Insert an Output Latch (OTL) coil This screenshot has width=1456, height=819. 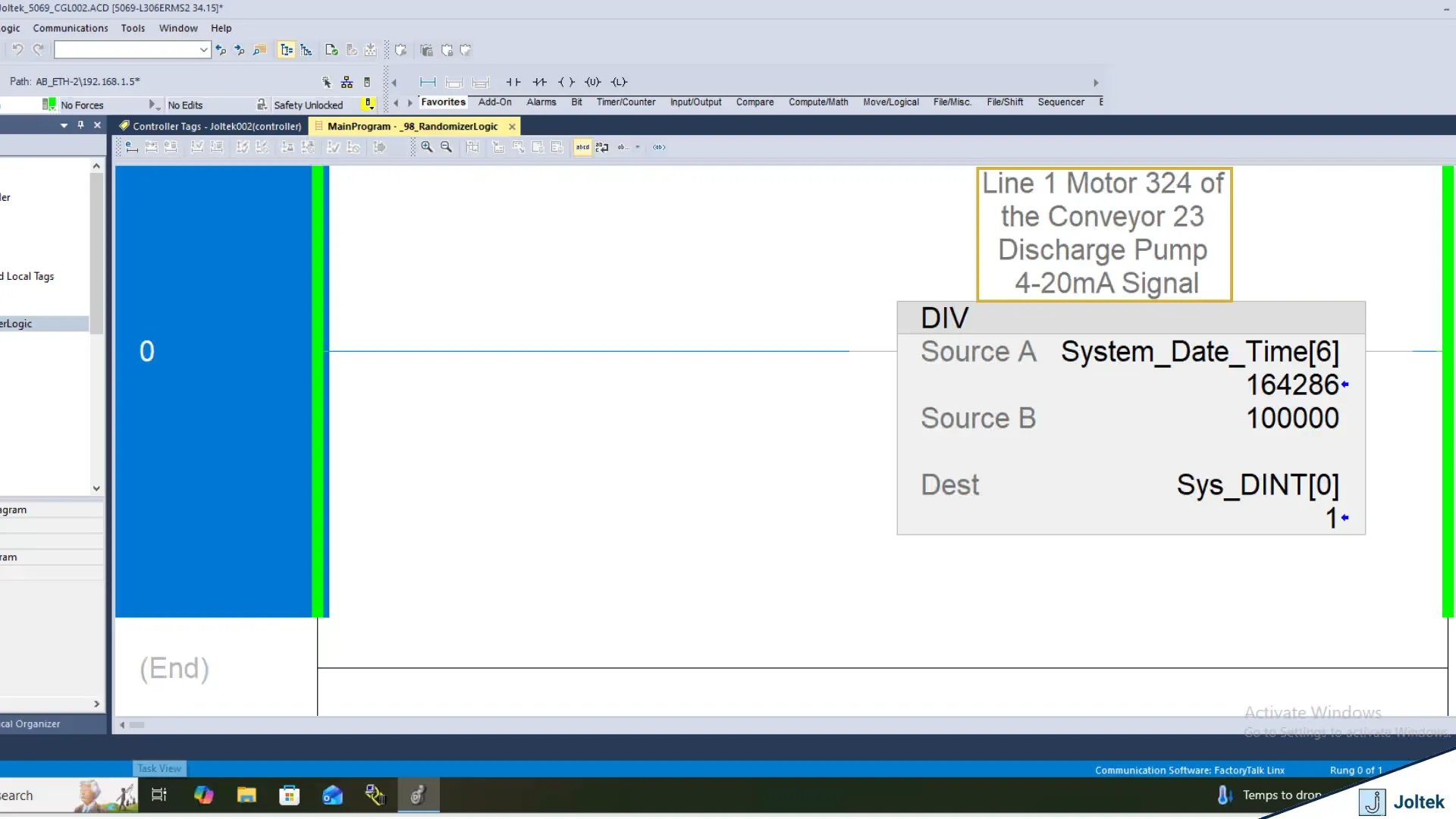click(619, 82)
